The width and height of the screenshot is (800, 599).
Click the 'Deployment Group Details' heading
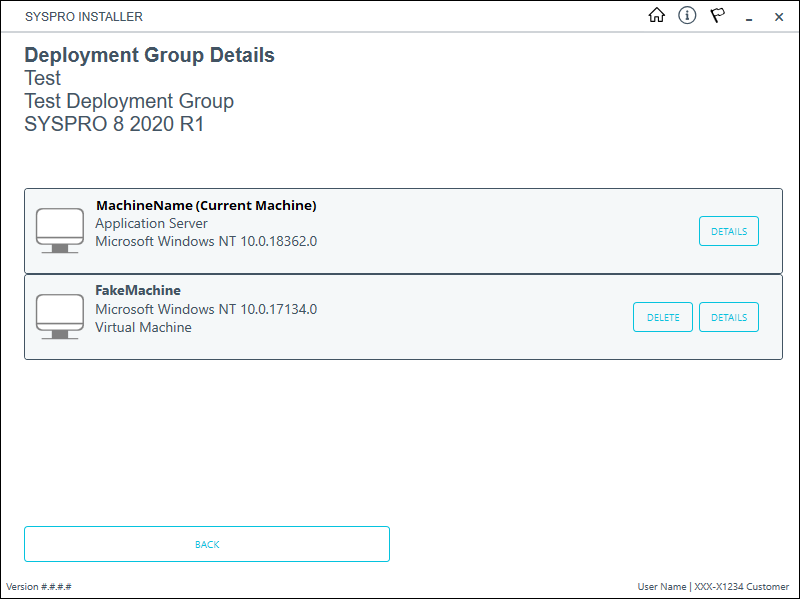149,55
